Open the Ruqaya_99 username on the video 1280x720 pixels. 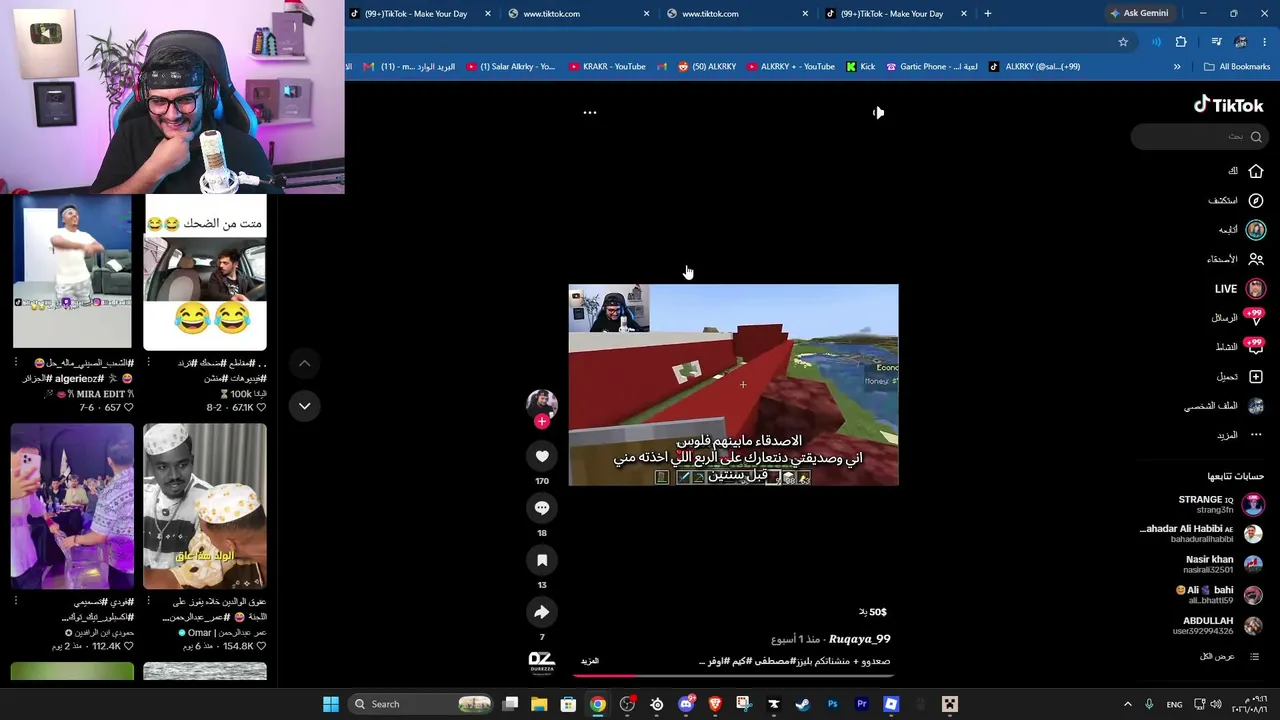coord(859,639)
